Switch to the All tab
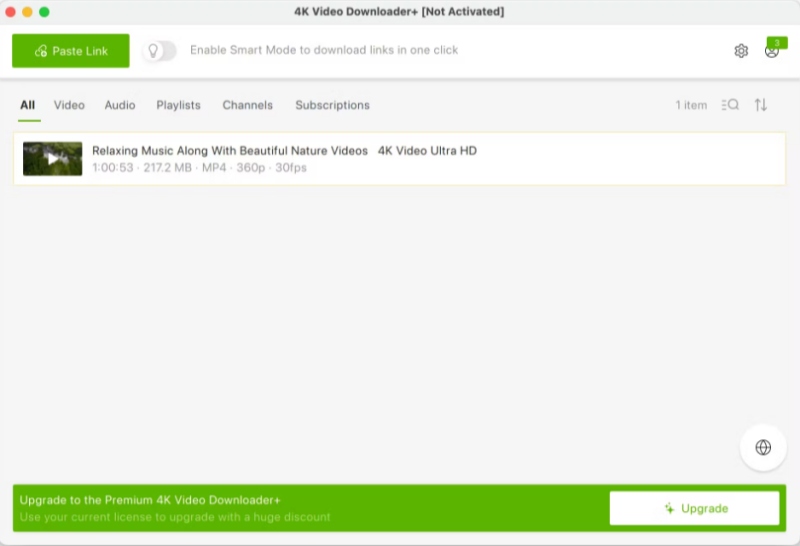 (28, 105)
